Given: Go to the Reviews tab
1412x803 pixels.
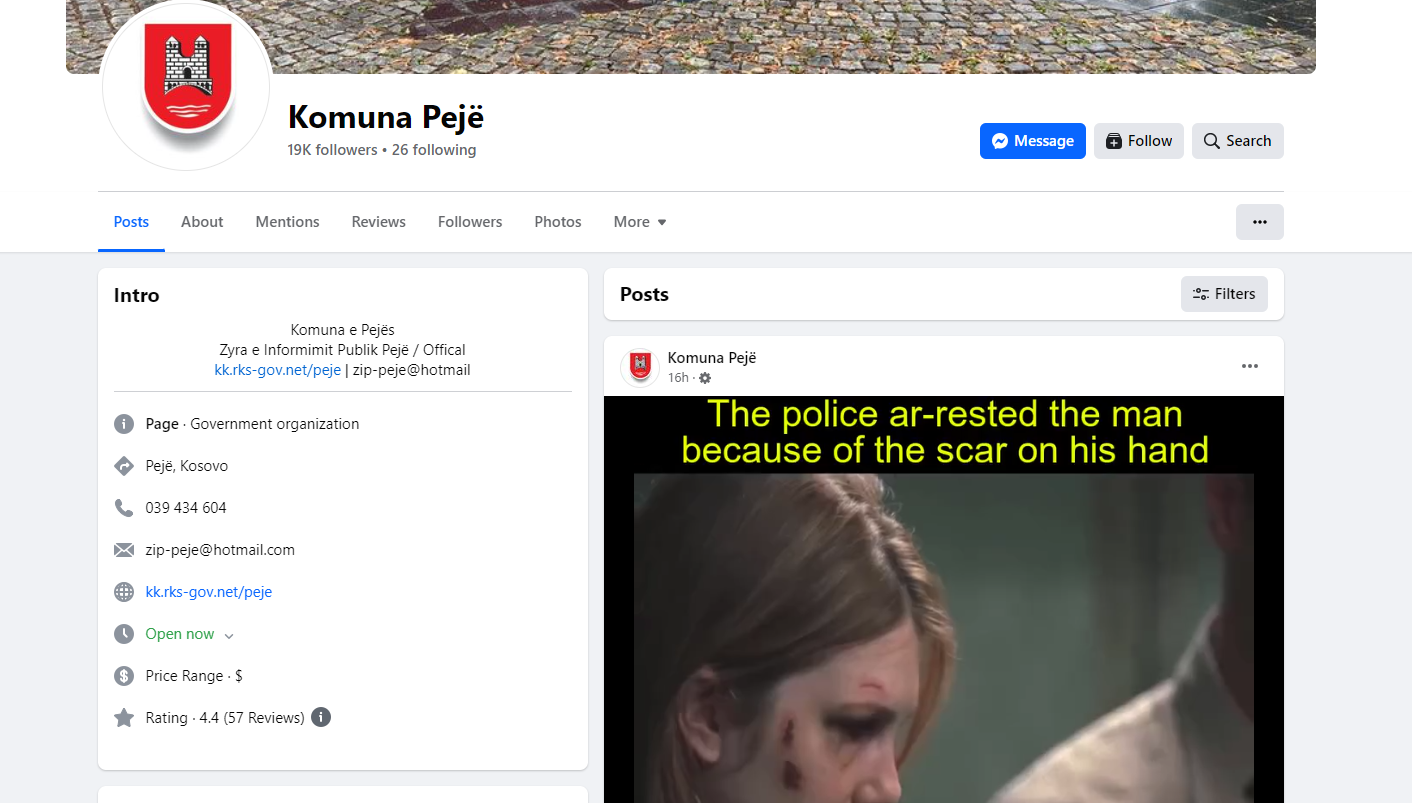Looking at the screenshot, I should pyautogui.click(x=379, y=222).
